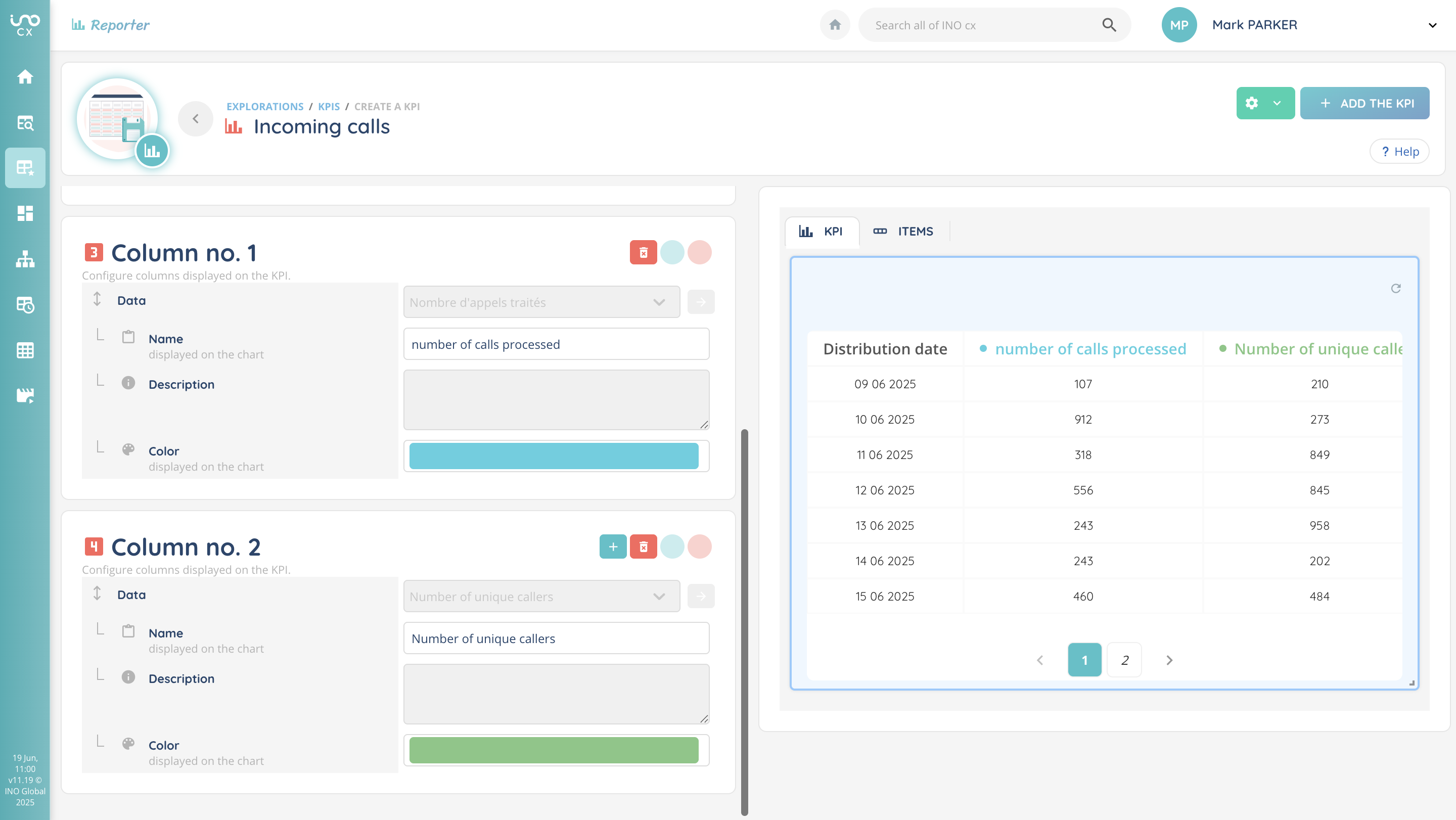This screenshot has height=820, width=1456.
Task: Expand the Nombre d'appels traités data dropdown
Action: click(541, 302)
